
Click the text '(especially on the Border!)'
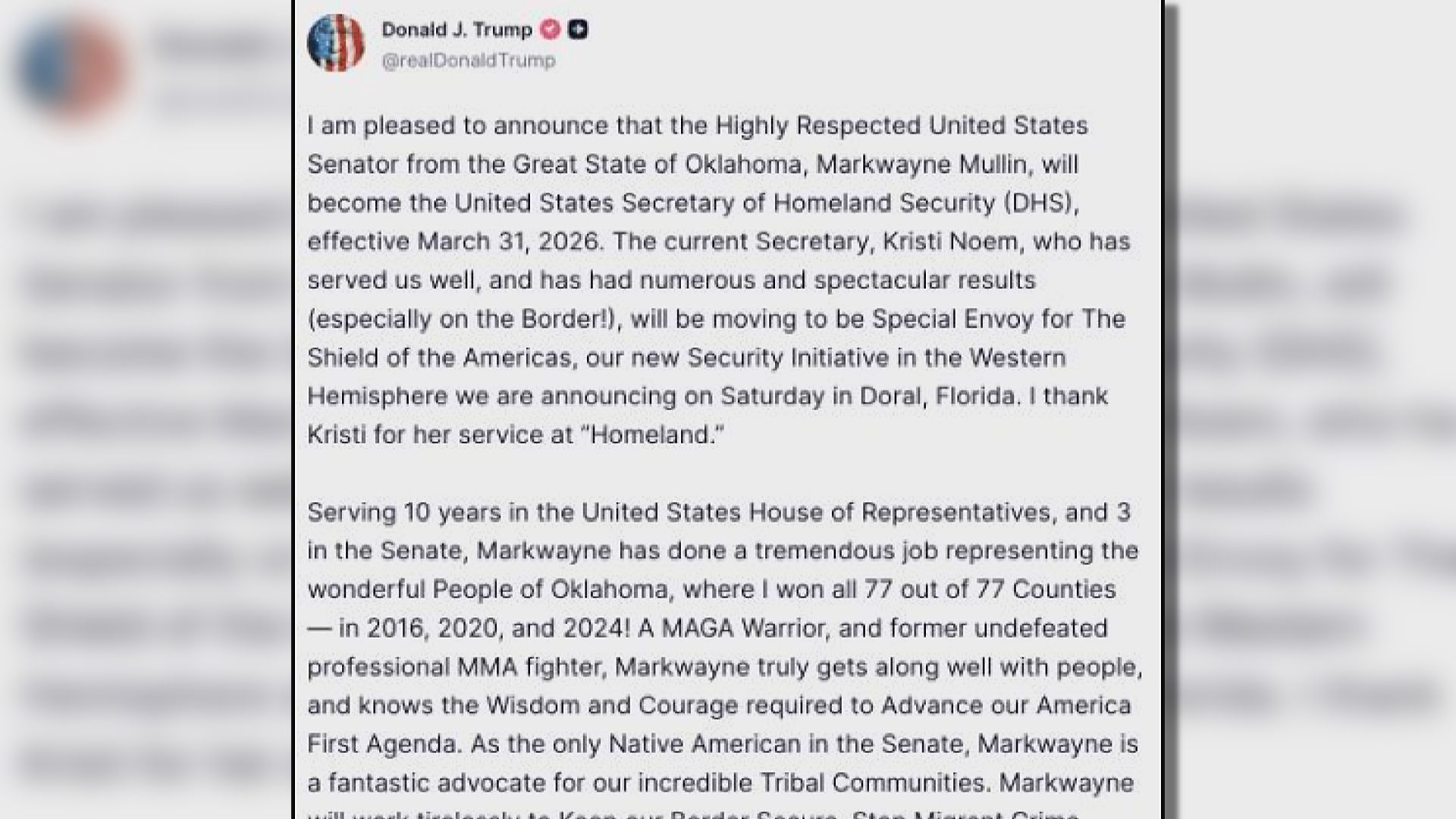[465, 319]
